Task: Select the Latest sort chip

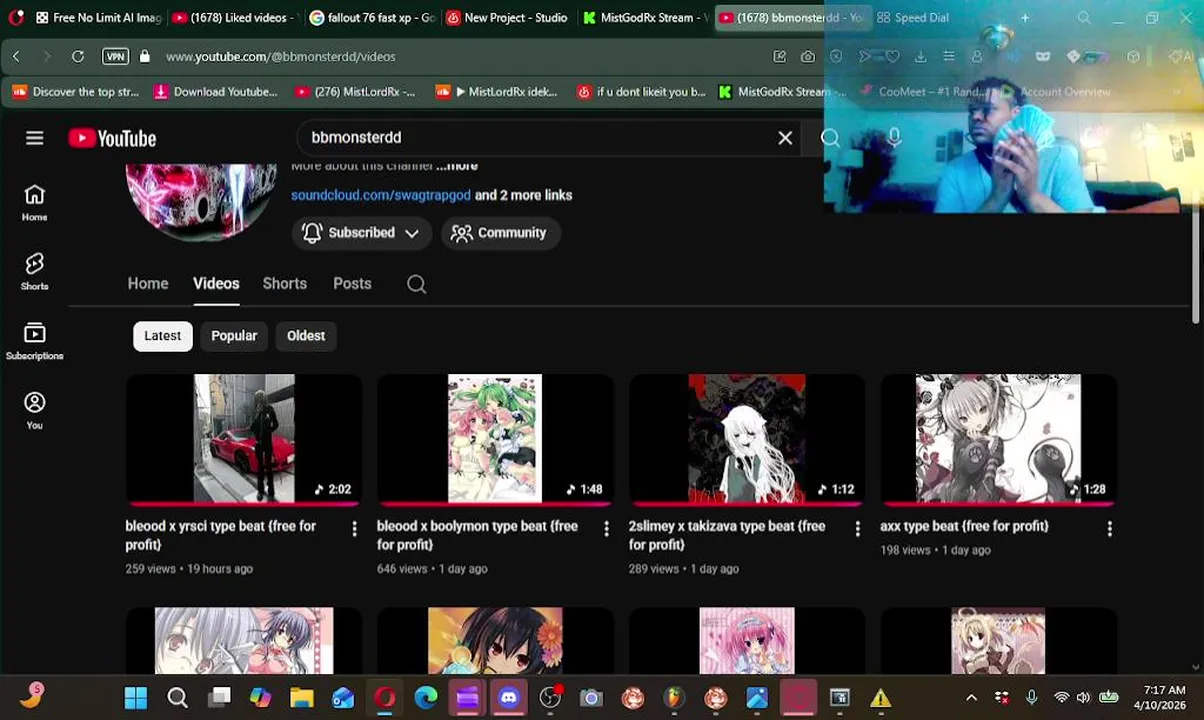Action: (162, 336)
